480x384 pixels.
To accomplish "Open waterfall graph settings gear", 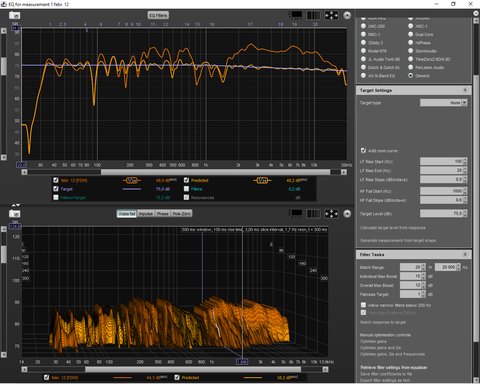I will (347, 214).
